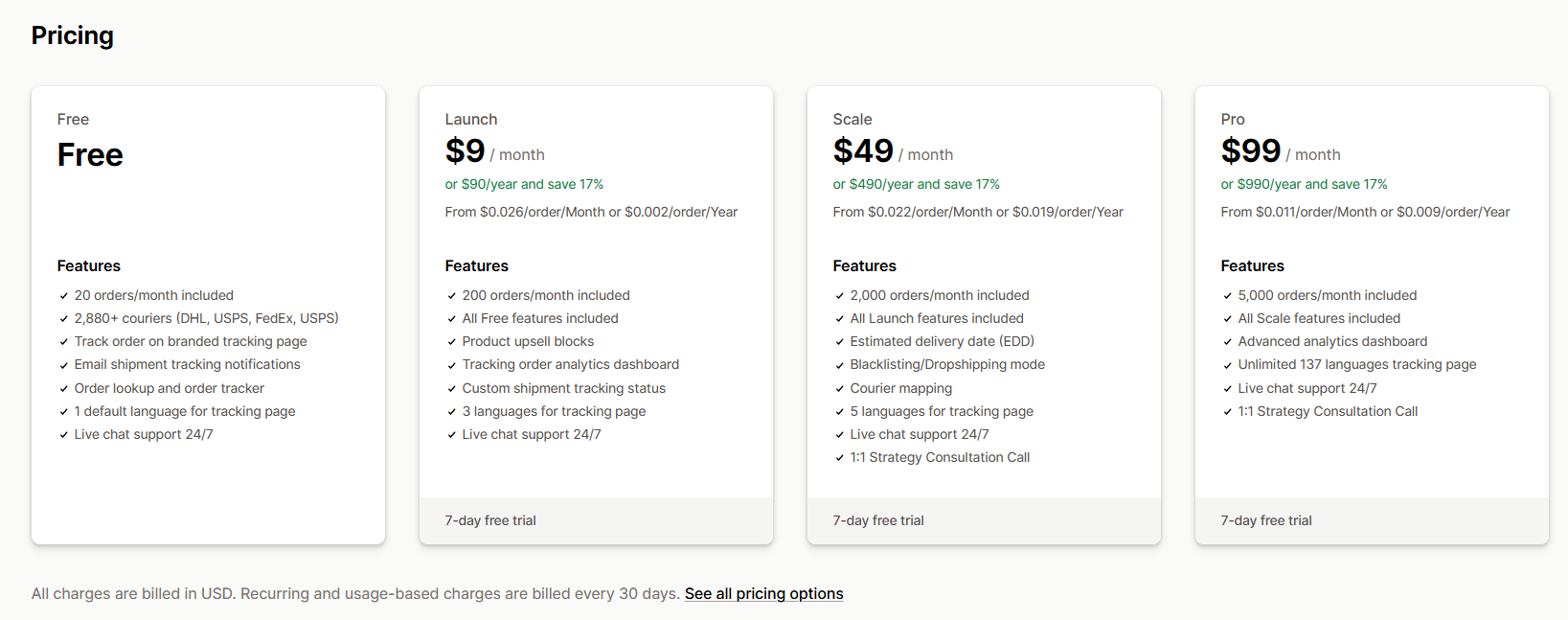Click 'Email shipment tracking notifications' feature
Image resolution: width=1568 pixels, height=620 pixels.
tap(188, 364)
